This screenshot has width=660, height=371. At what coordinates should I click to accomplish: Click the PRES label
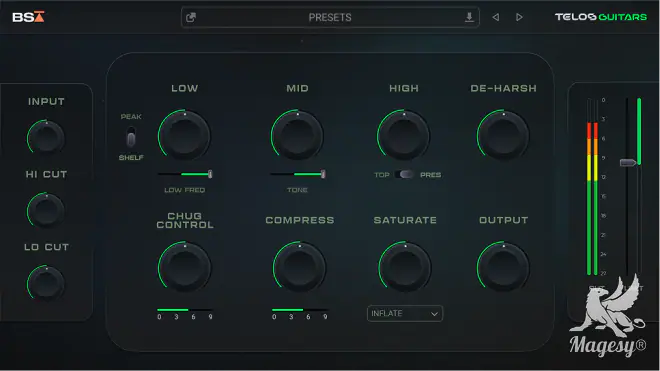[x=431, y=175]
